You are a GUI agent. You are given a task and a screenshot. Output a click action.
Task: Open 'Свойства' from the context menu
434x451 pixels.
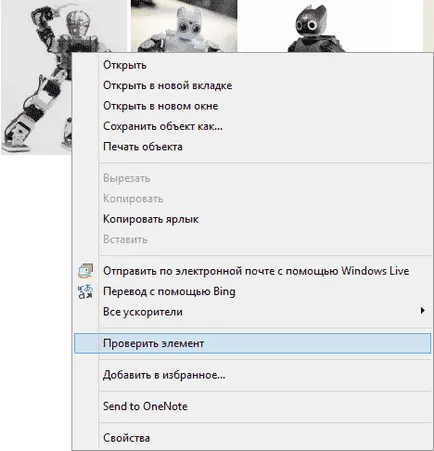coord(252,438)
